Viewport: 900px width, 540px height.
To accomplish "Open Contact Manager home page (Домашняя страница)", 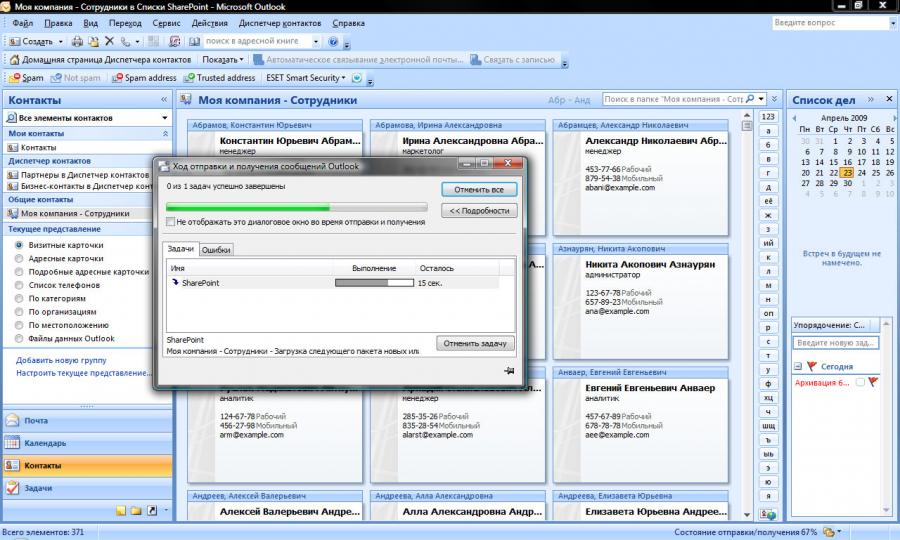I will click(x=100, y=60).
